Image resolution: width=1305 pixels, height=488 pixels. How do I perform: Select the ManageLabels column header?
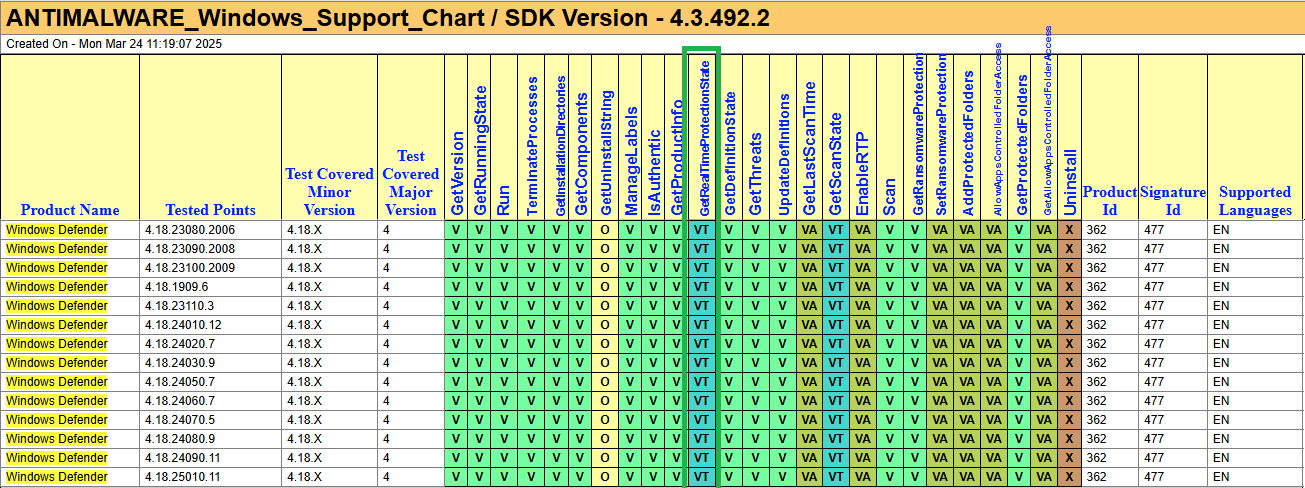(630, 160)
